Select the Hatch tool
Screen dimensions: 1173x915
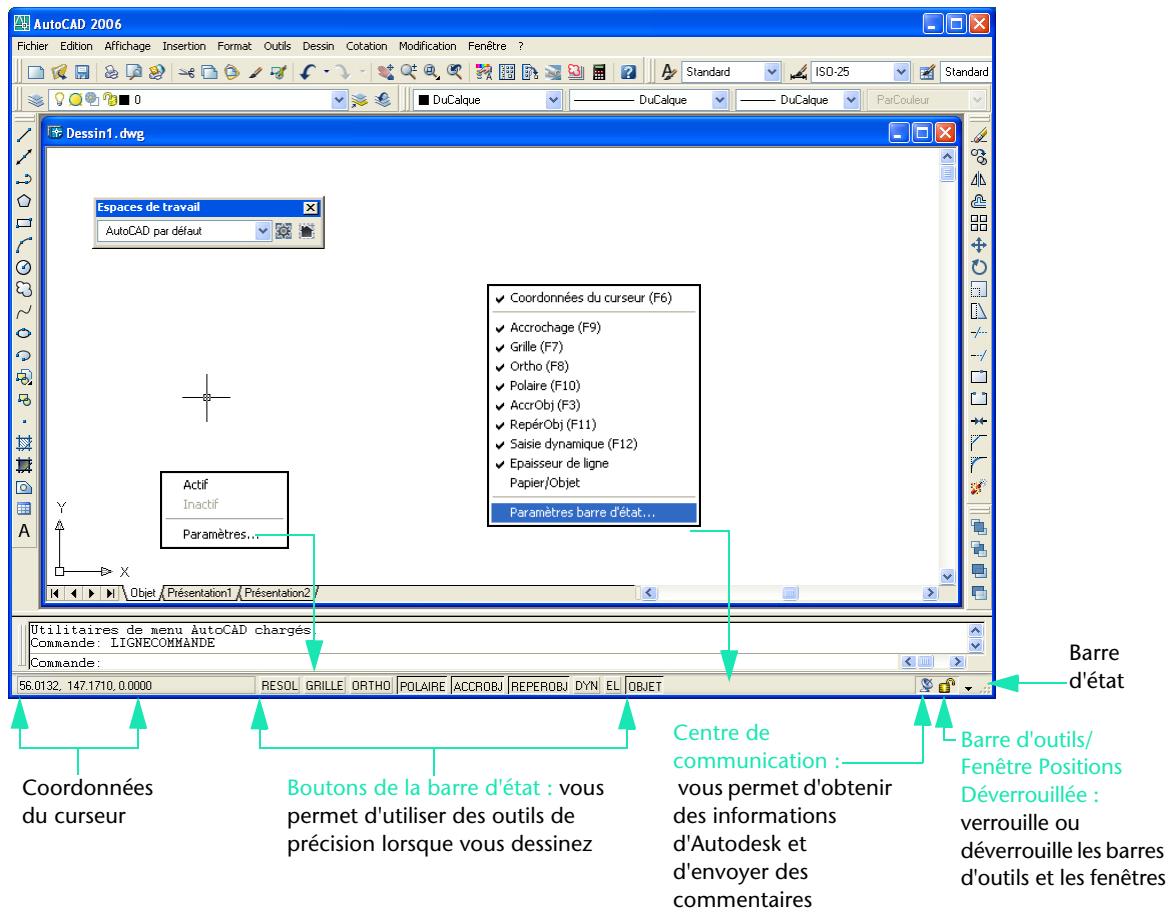pos(24,444)
